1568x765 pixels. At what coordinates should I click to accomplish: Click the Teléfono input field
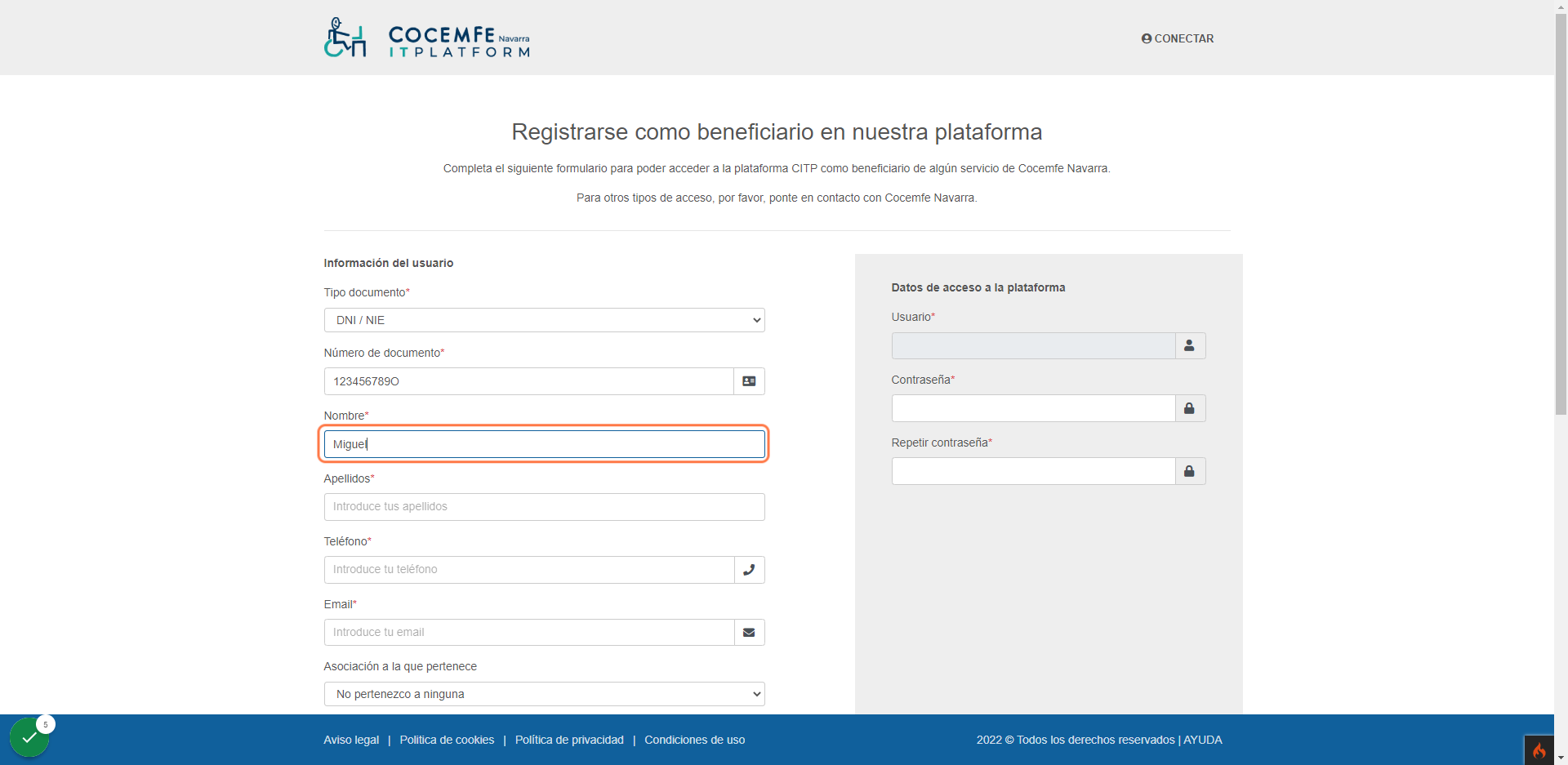click(529, 570)
